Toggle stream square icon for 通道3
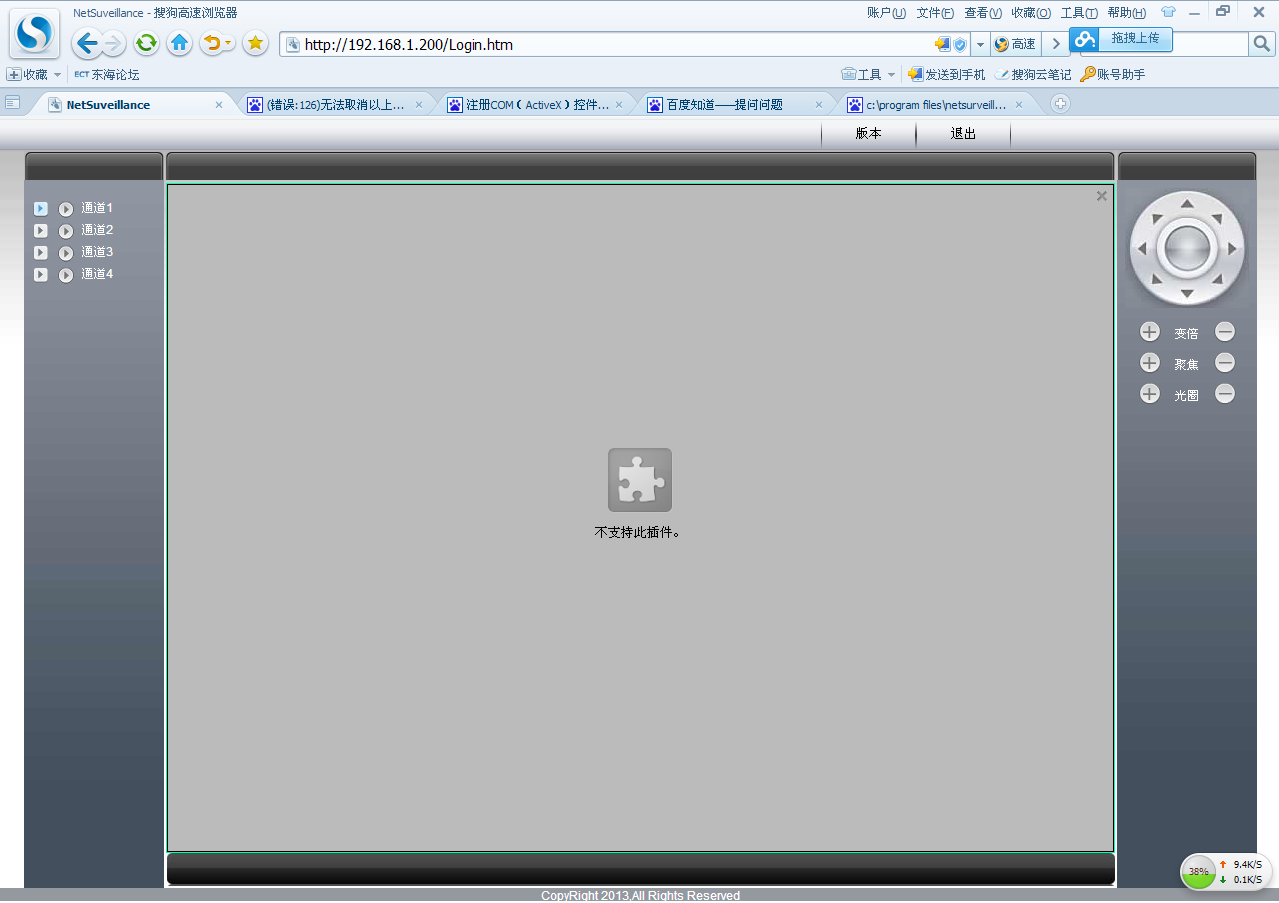1279x903 pixels. [41, 253]
